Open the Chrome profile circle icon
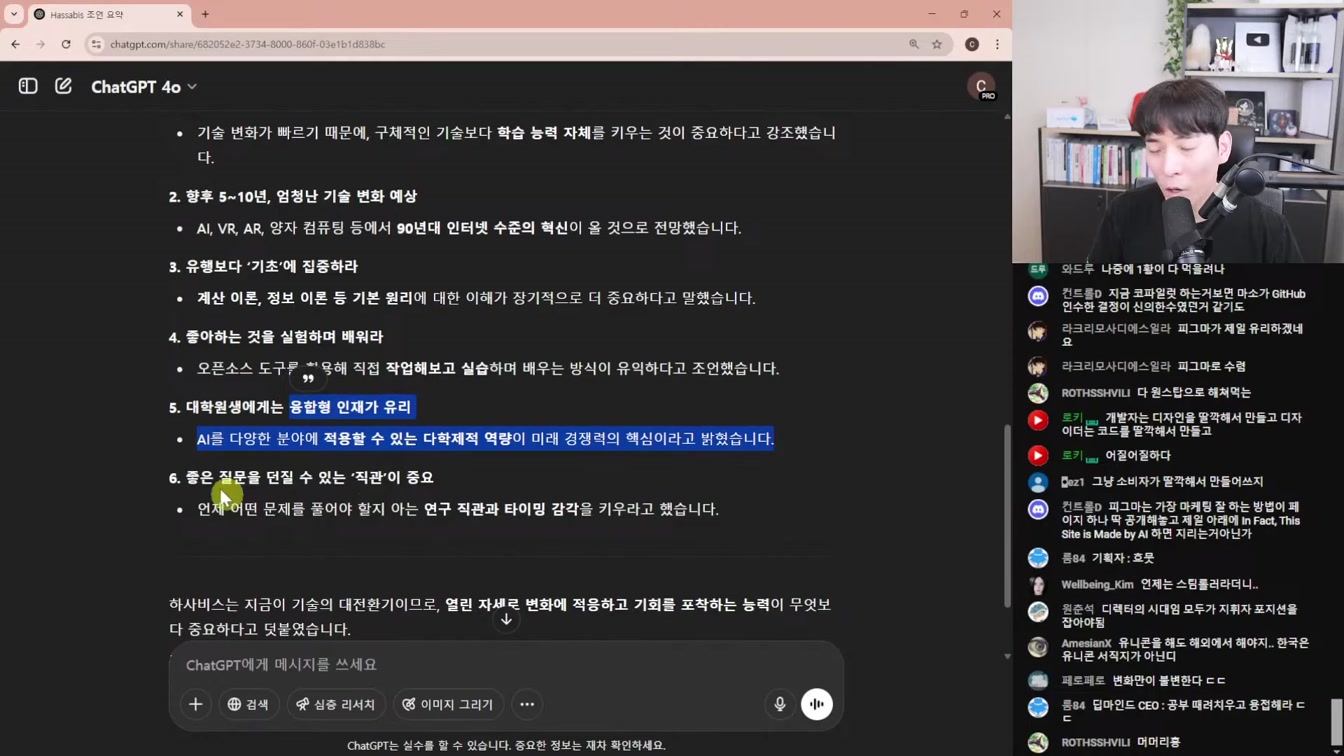 [972, 44]
